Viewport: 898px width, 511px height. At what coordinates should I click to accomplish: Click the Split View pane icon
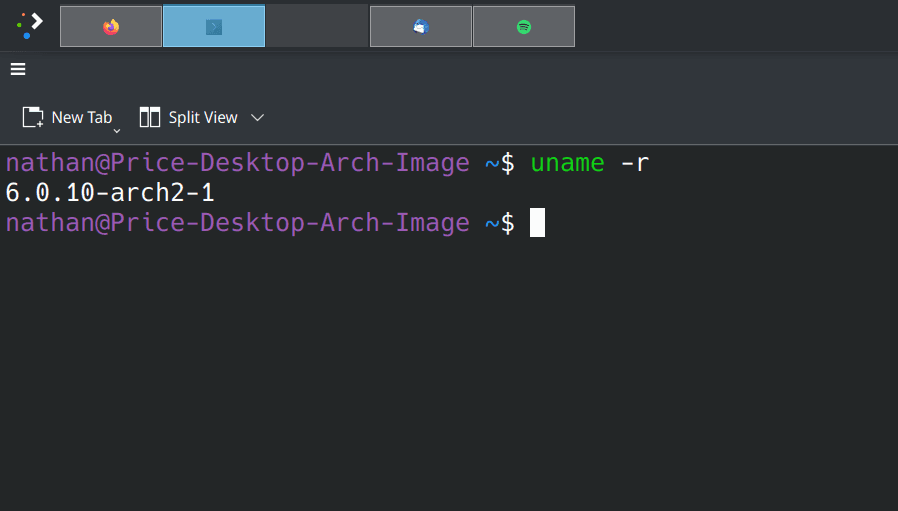(x=150, y=117)
